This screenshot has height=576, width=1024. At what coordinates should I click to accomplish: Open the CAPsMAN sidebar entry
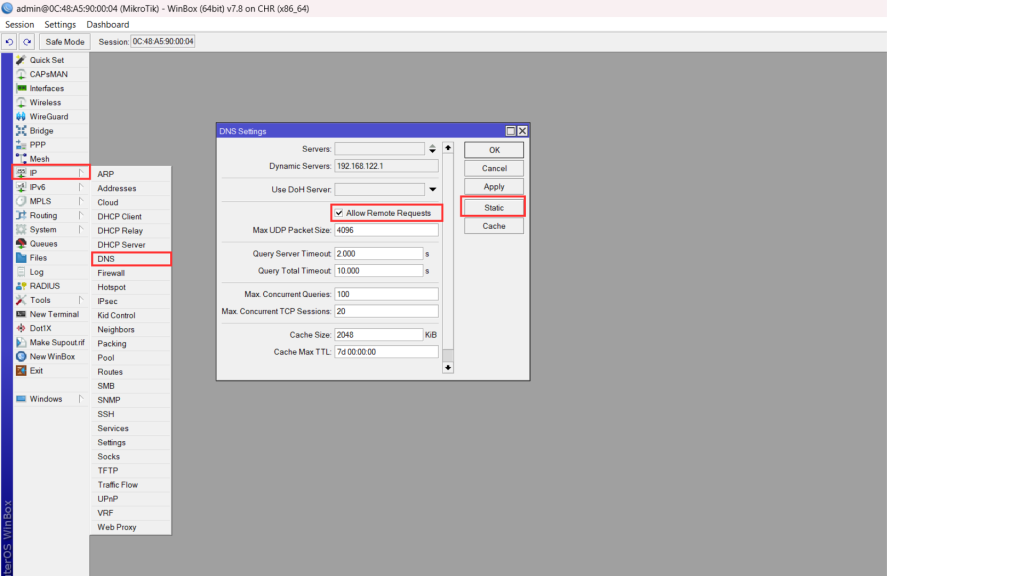46,74
